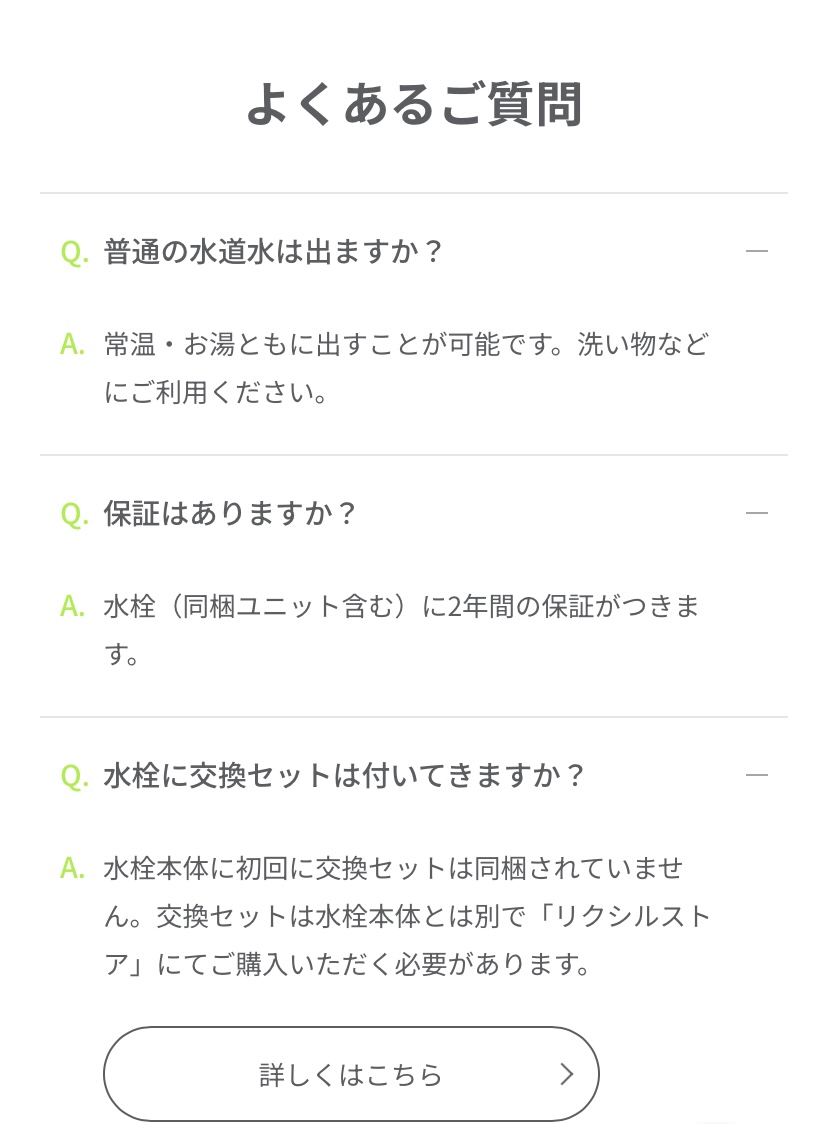Click the green A. marker before 水栓（同梱ユニット含む）
828x1124 pixels.
click(x=72, y=606)
